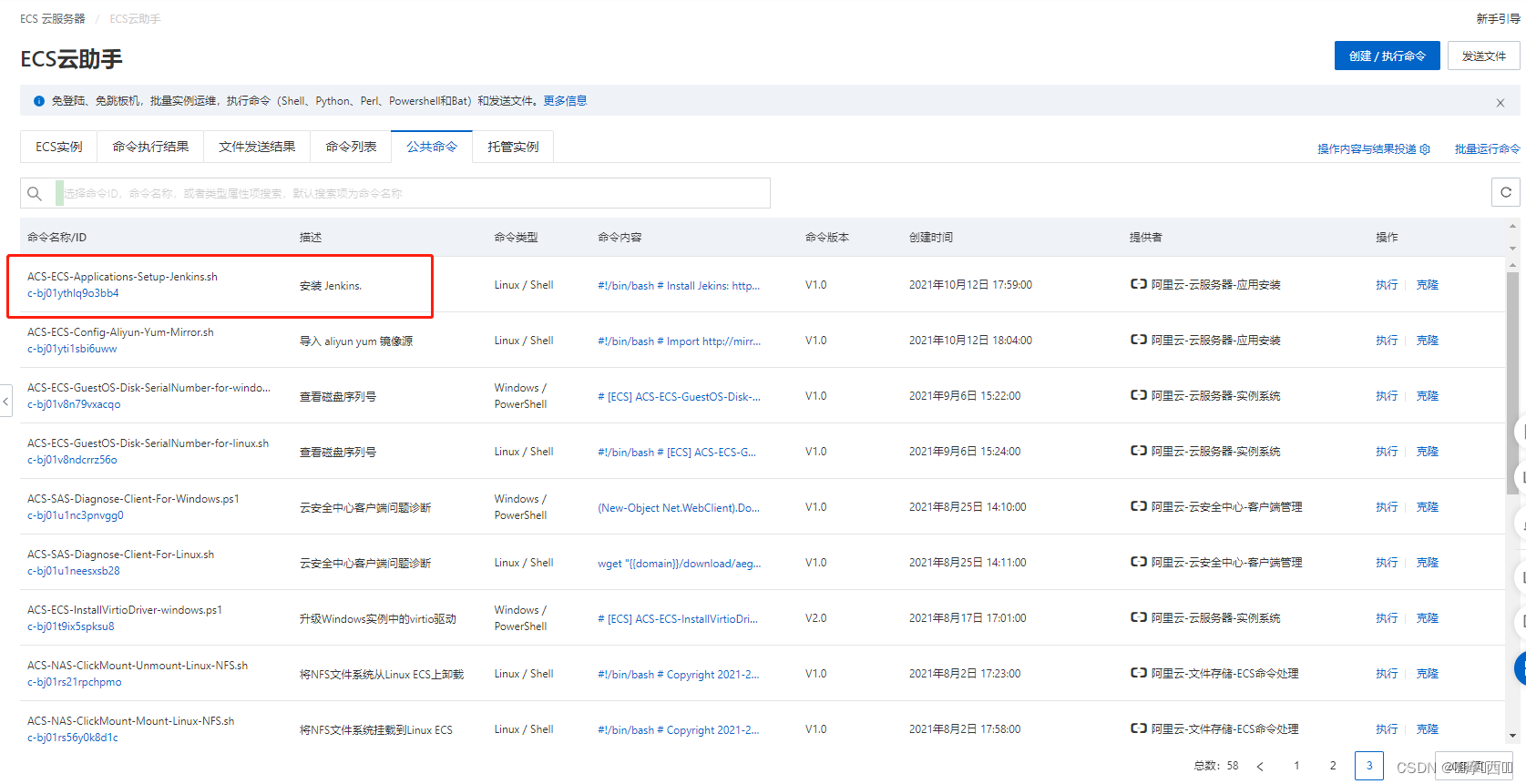Execute the Diagnose-Client-For-Linux.sh command
Screen dimensions: 1526x784
(x=1387, y=563)
